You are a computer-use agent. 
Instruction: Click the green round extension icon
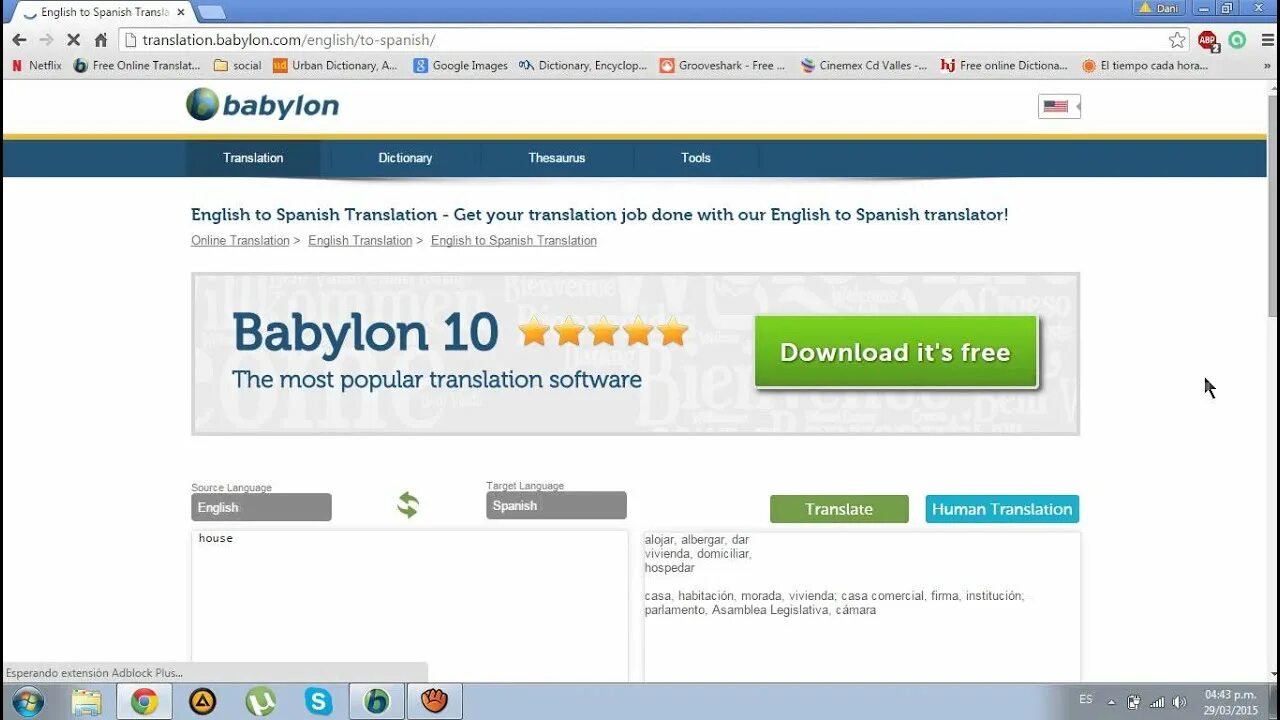(1238, 40)
